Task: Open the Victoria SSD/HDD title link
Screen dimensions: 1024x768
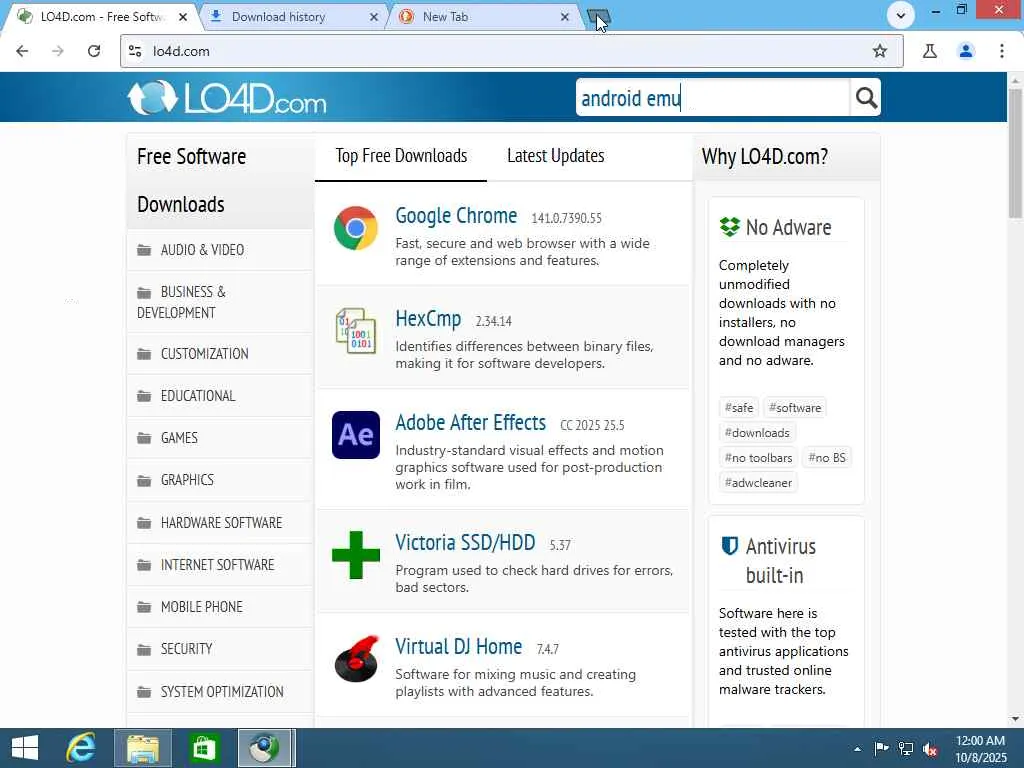Action: tap(465, 542)
